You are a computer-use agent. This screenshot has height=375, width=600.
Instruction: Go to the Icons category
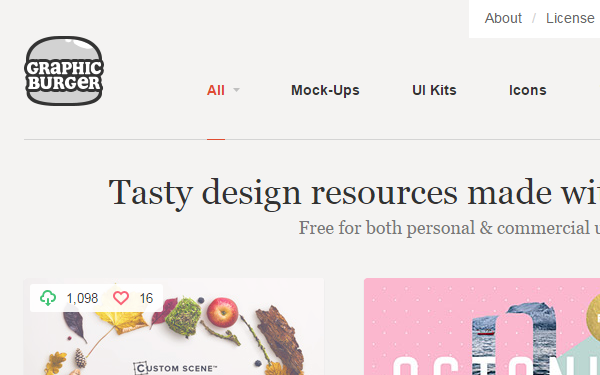(528, 90)
